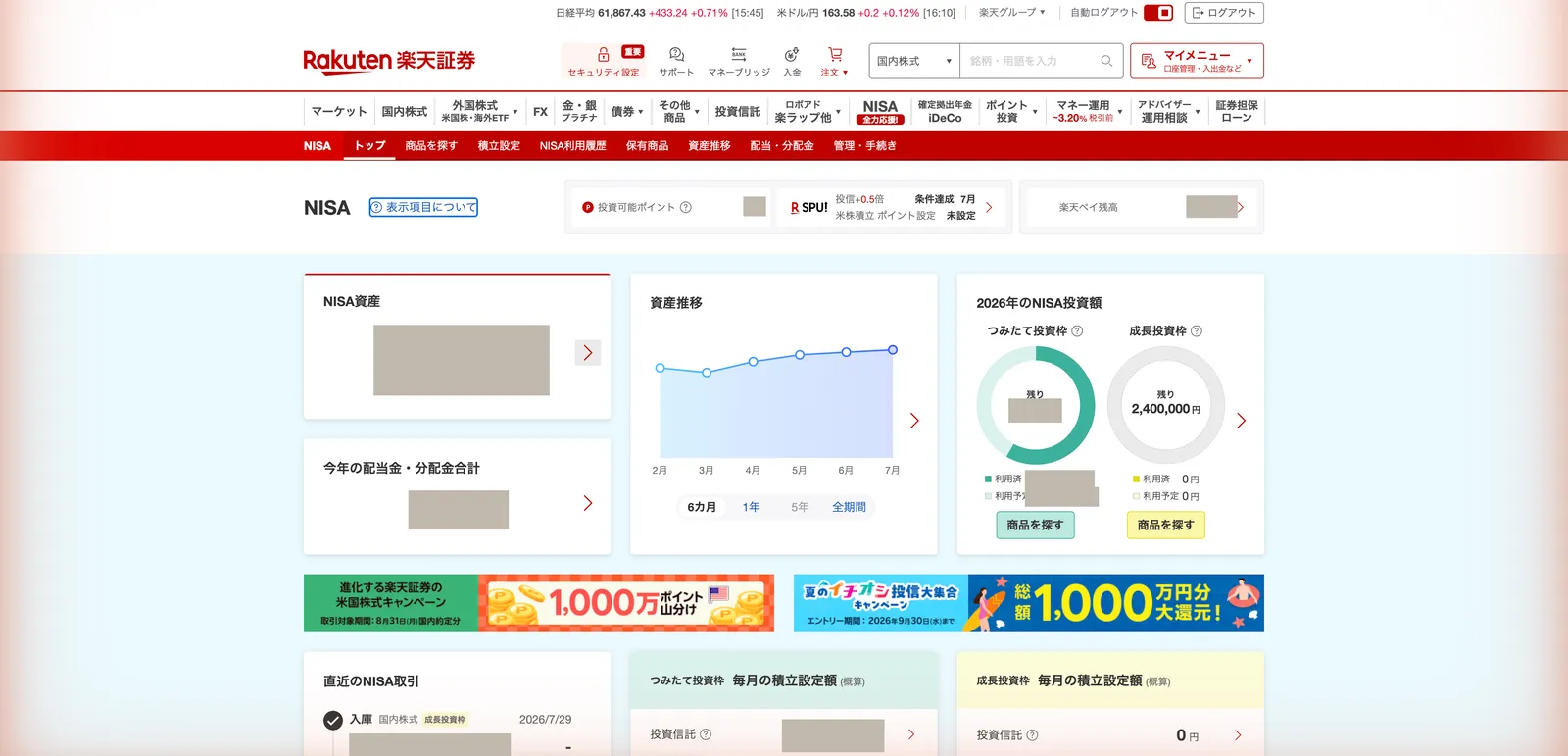Toggle the 自動ログアウト switch
Viewport: 1568px width, 756px height.
coord(1158,13)
